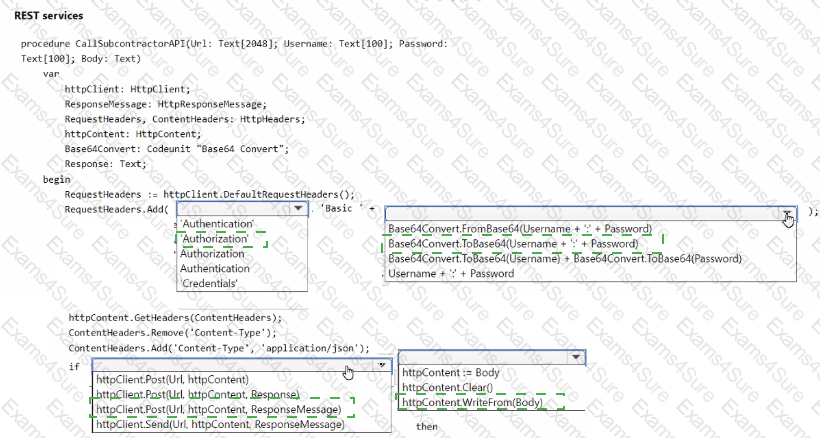The height and width of the screenshot is (438, 820).
Task: Select the httpContent.WriteFrom(Body) option
Action: [458, 402]
